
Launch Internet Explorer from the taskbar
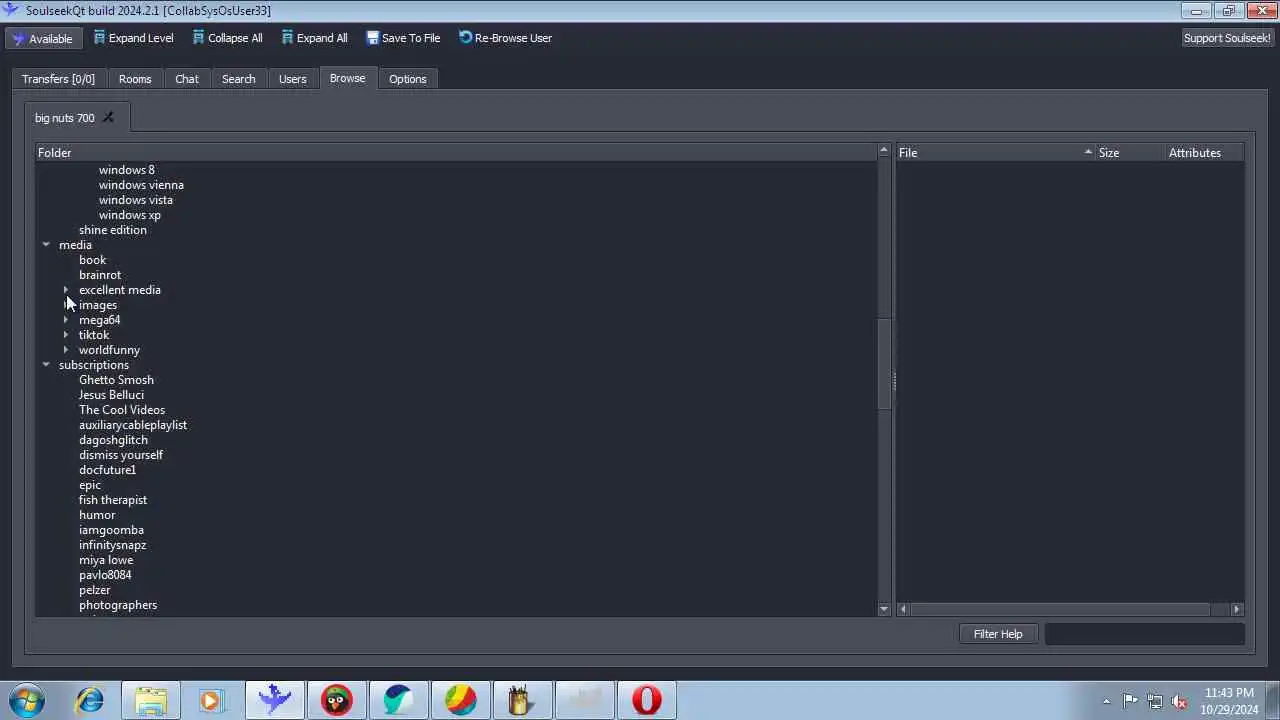(90, 700)
